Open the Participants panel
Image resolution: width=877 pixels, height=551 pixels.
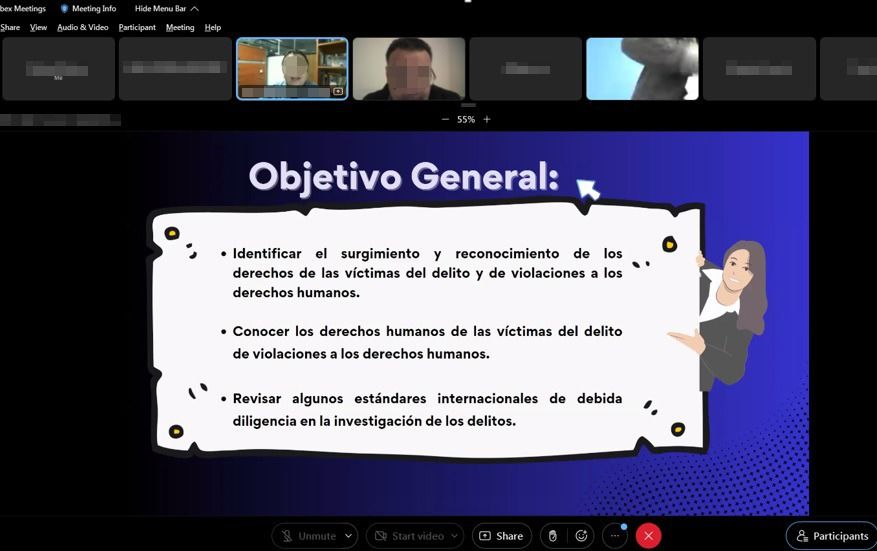[831, 536]
